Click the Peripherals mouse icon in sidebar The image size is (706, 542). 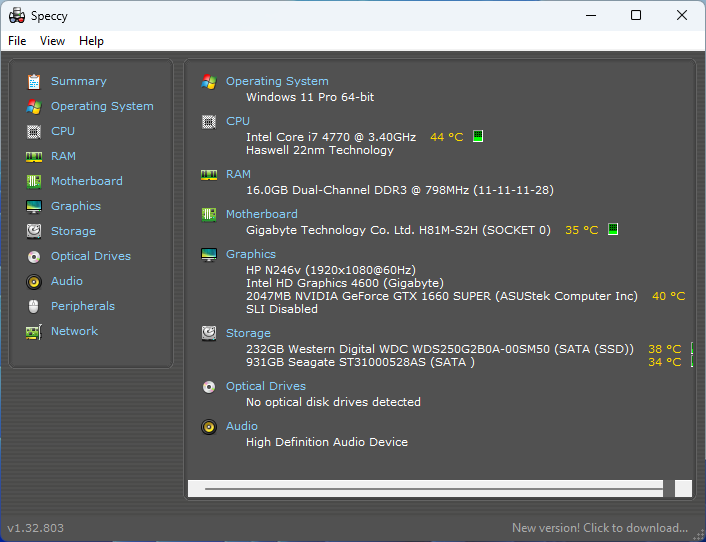tap(34, 307)
